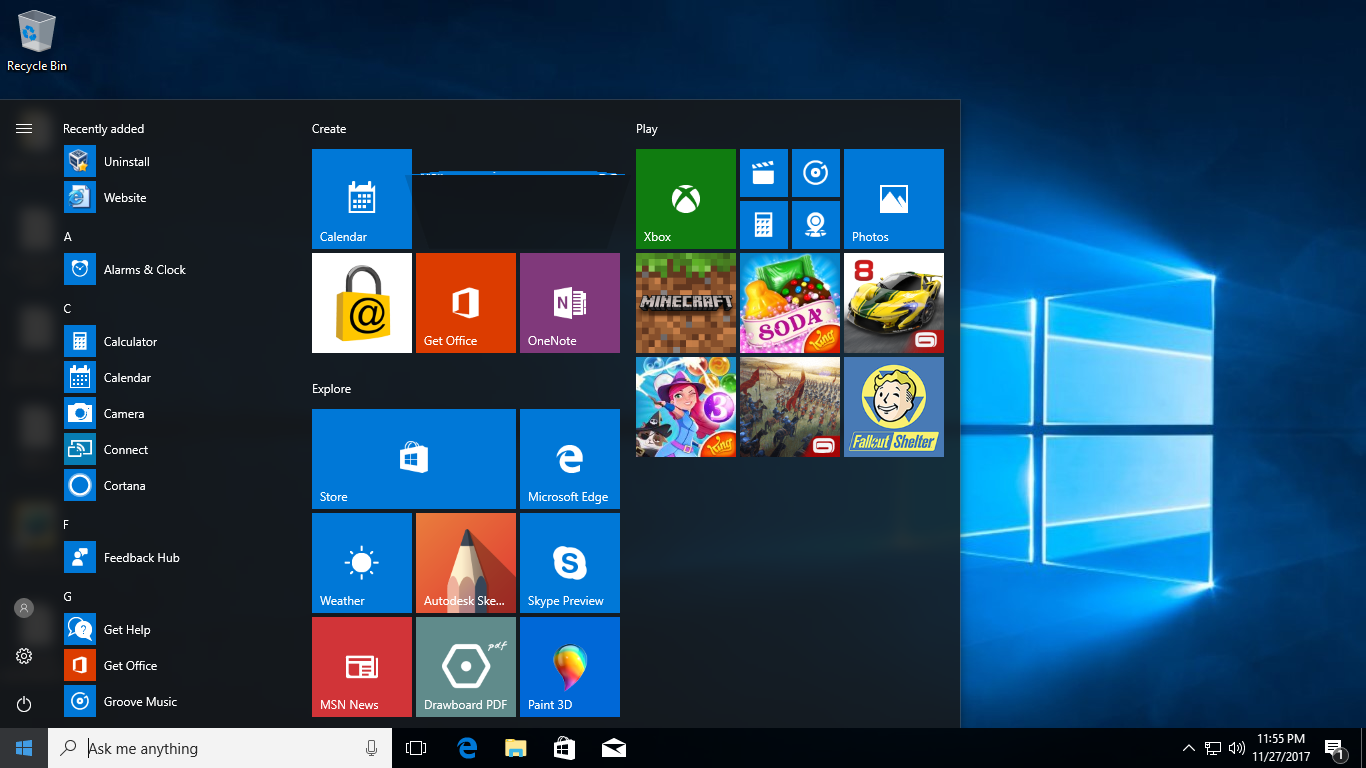This screenshot has width=1366, height=768.
Task: Open the OneNote tile
Action: click(x=570, y=303)
